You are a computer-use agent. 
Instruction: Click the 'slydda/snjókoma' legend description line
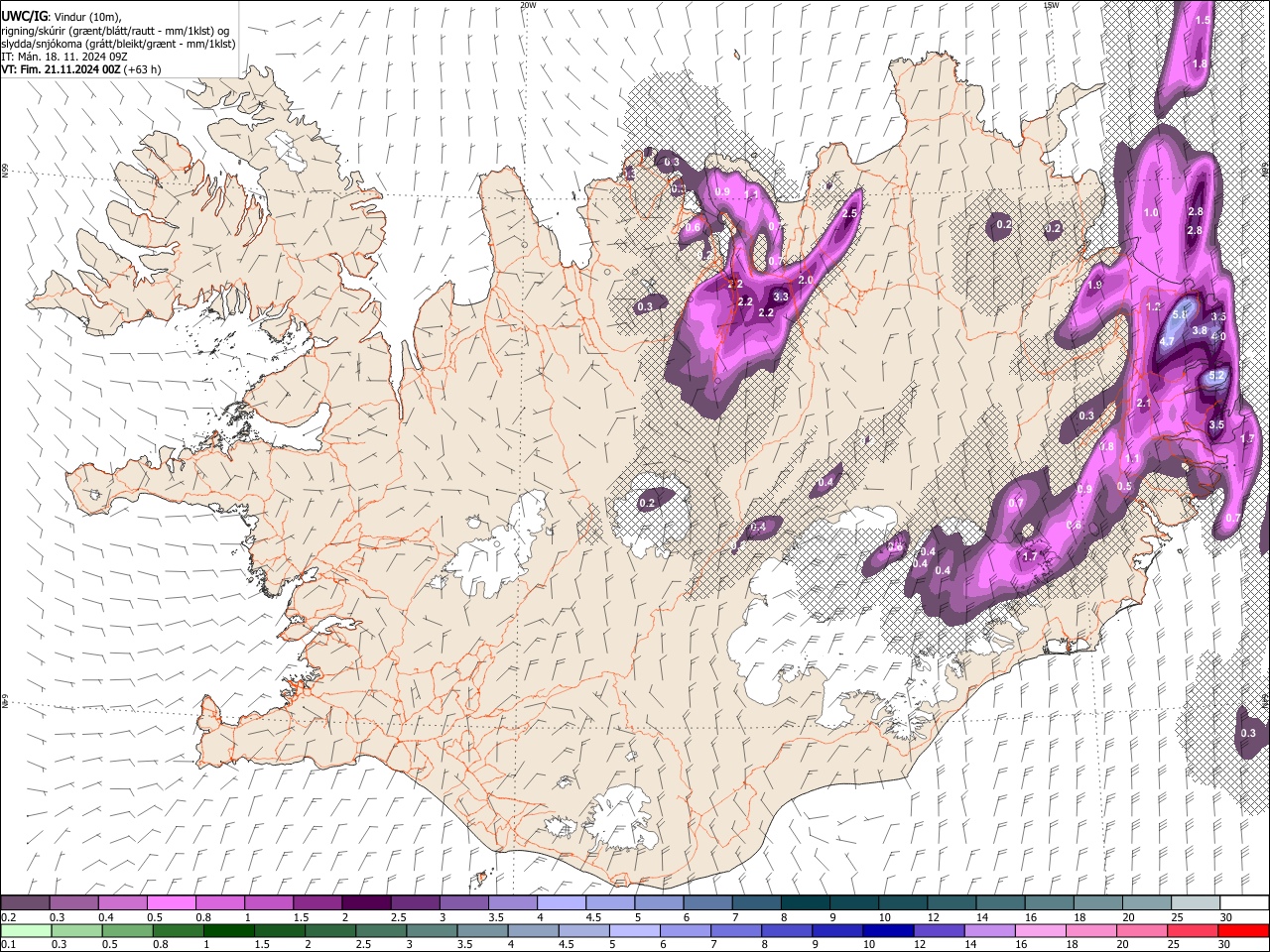coord(118,44)
